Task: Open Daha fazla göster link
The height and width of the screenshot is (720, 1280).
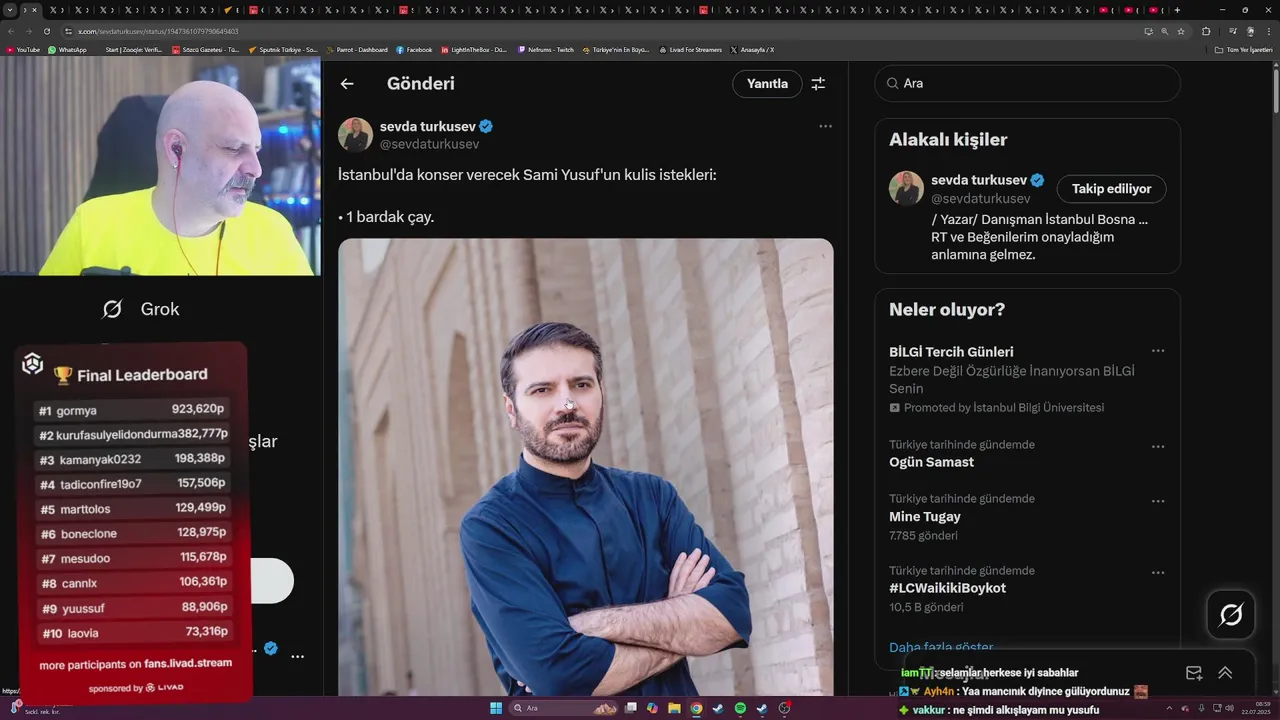Action: coord(941,647)
